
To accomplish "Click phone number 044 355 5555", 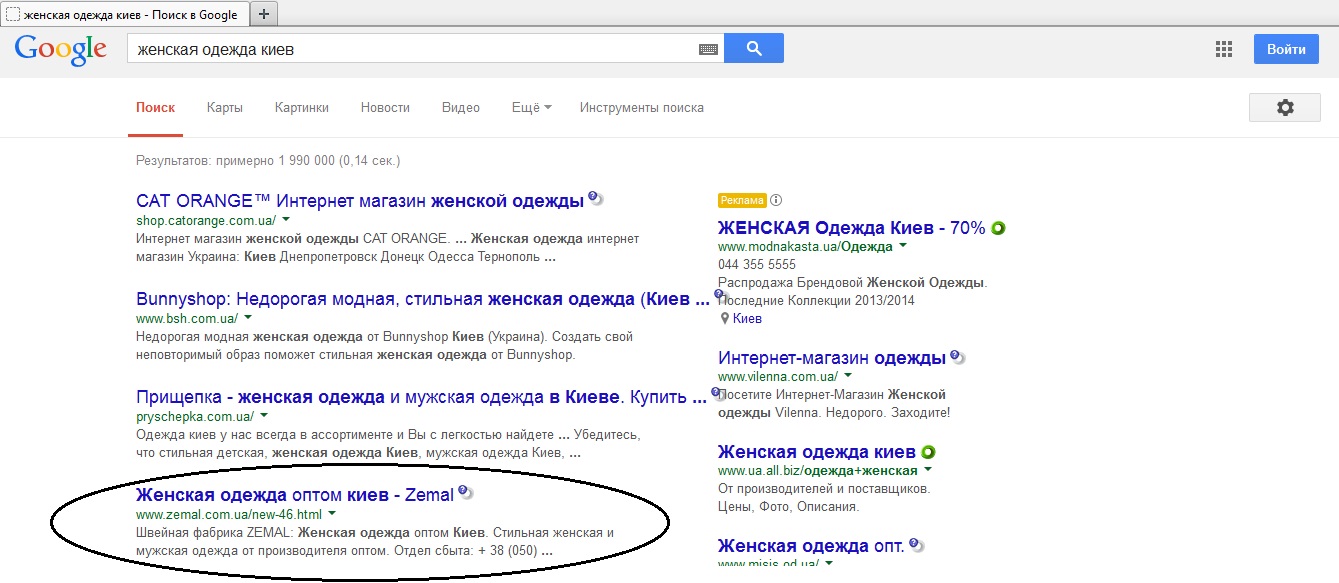I will 757,265.
